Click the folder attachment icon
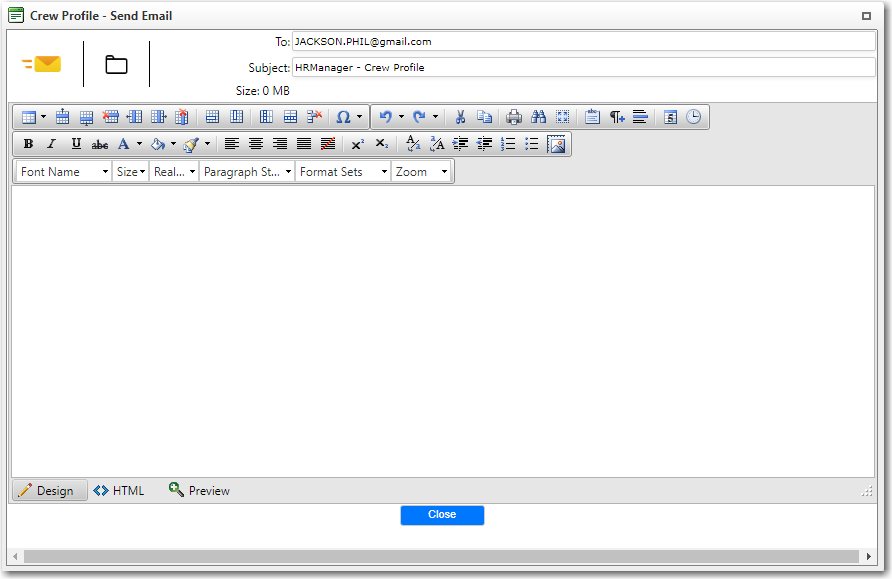892x579 pixels. pos(116,65)
